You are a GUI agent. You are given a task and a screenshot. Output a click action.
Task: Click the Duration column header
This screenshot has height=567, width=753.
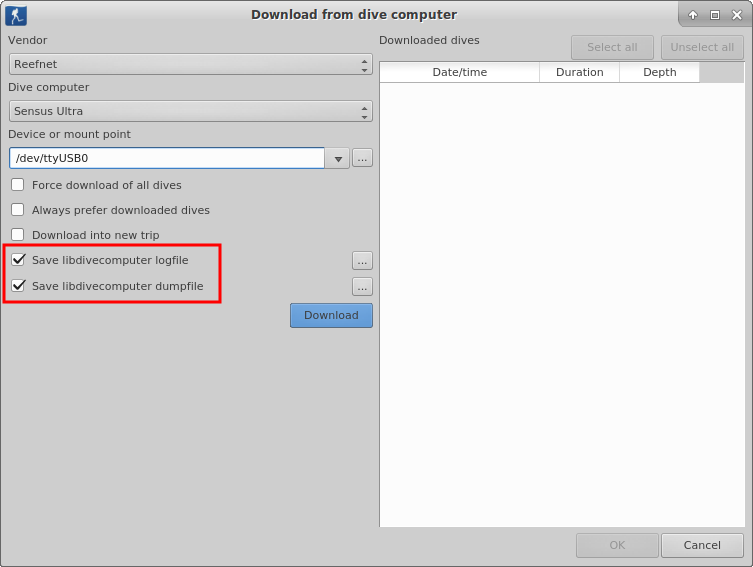(x=579, y=72)
